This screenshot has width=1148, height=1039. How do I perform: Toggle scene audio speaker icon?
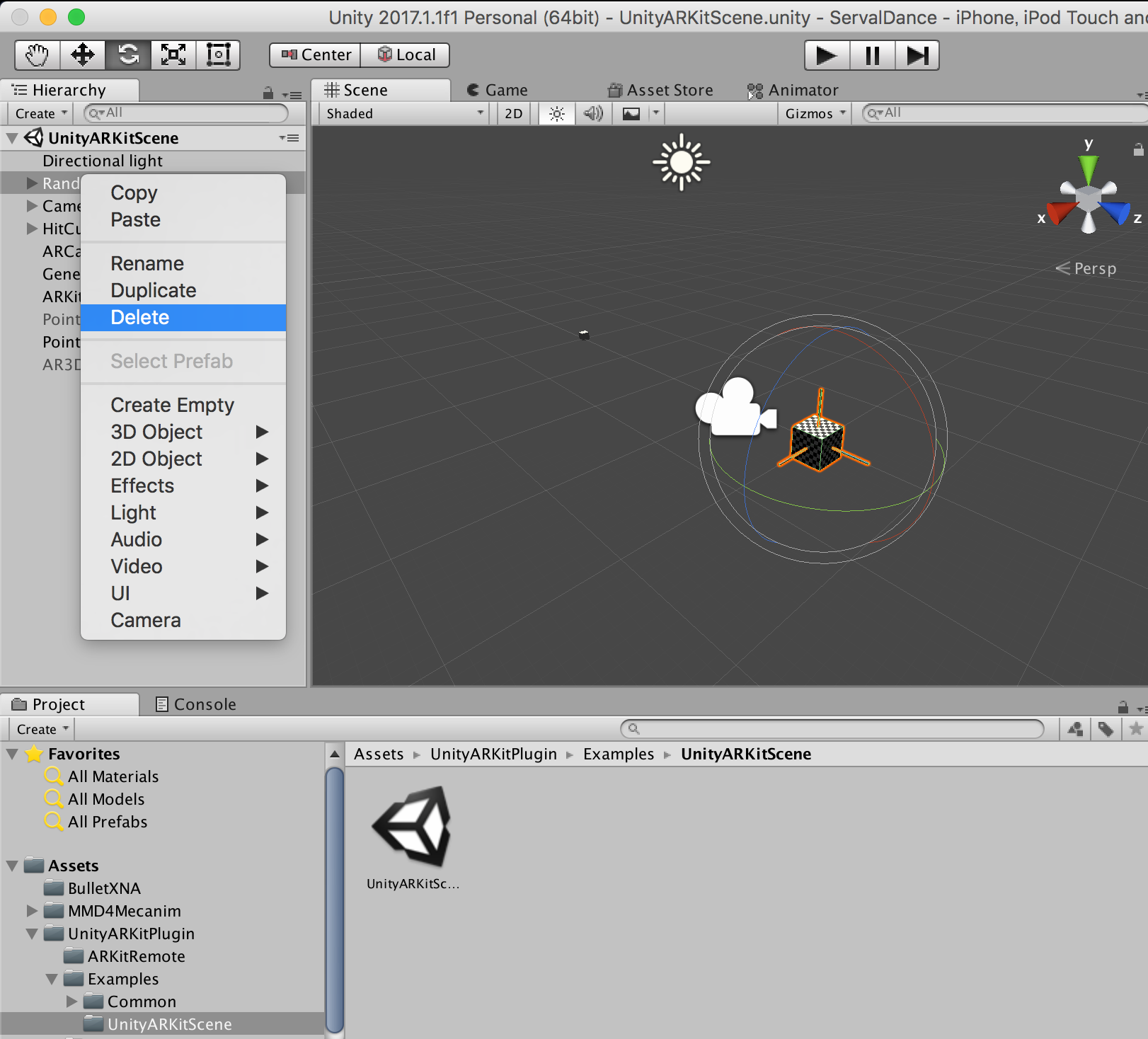click(x=593, y=113)
